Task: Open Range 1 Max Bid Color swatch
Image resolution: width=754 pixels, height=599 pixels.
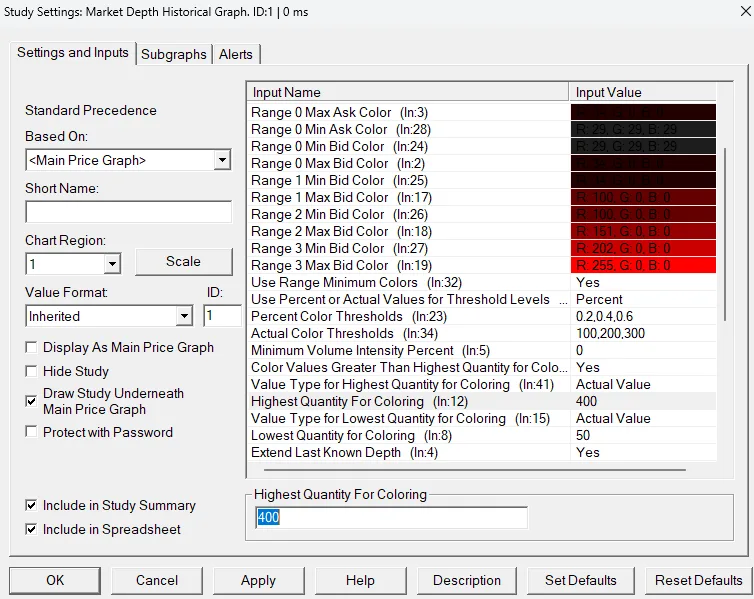Action: click(643, 198)
